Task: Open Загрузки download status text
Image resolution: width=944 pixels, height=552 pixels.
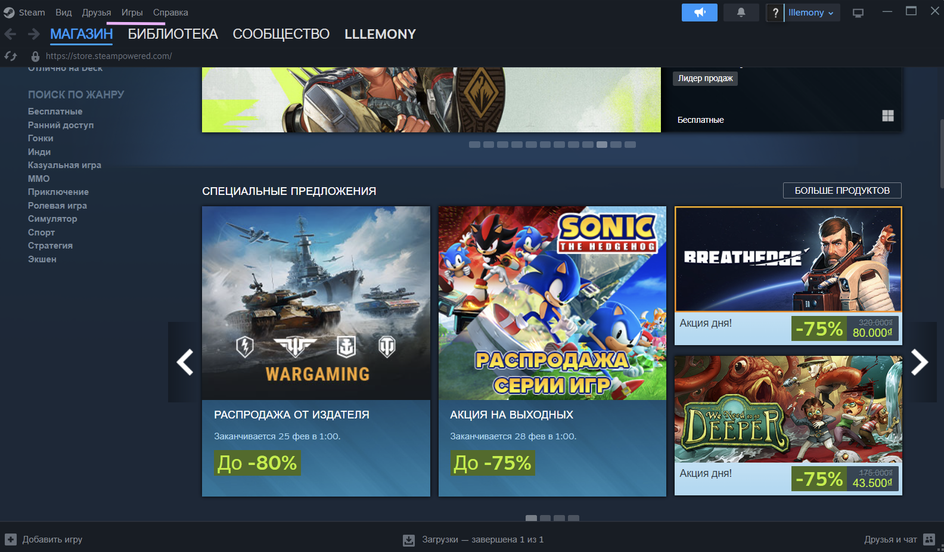Action: [x=482, y=539]
